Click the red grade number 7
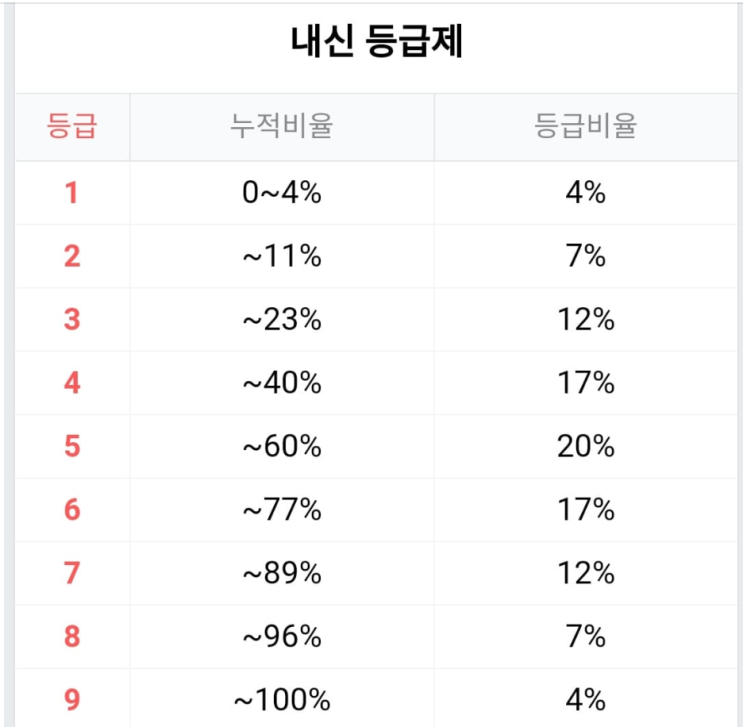 72,573
